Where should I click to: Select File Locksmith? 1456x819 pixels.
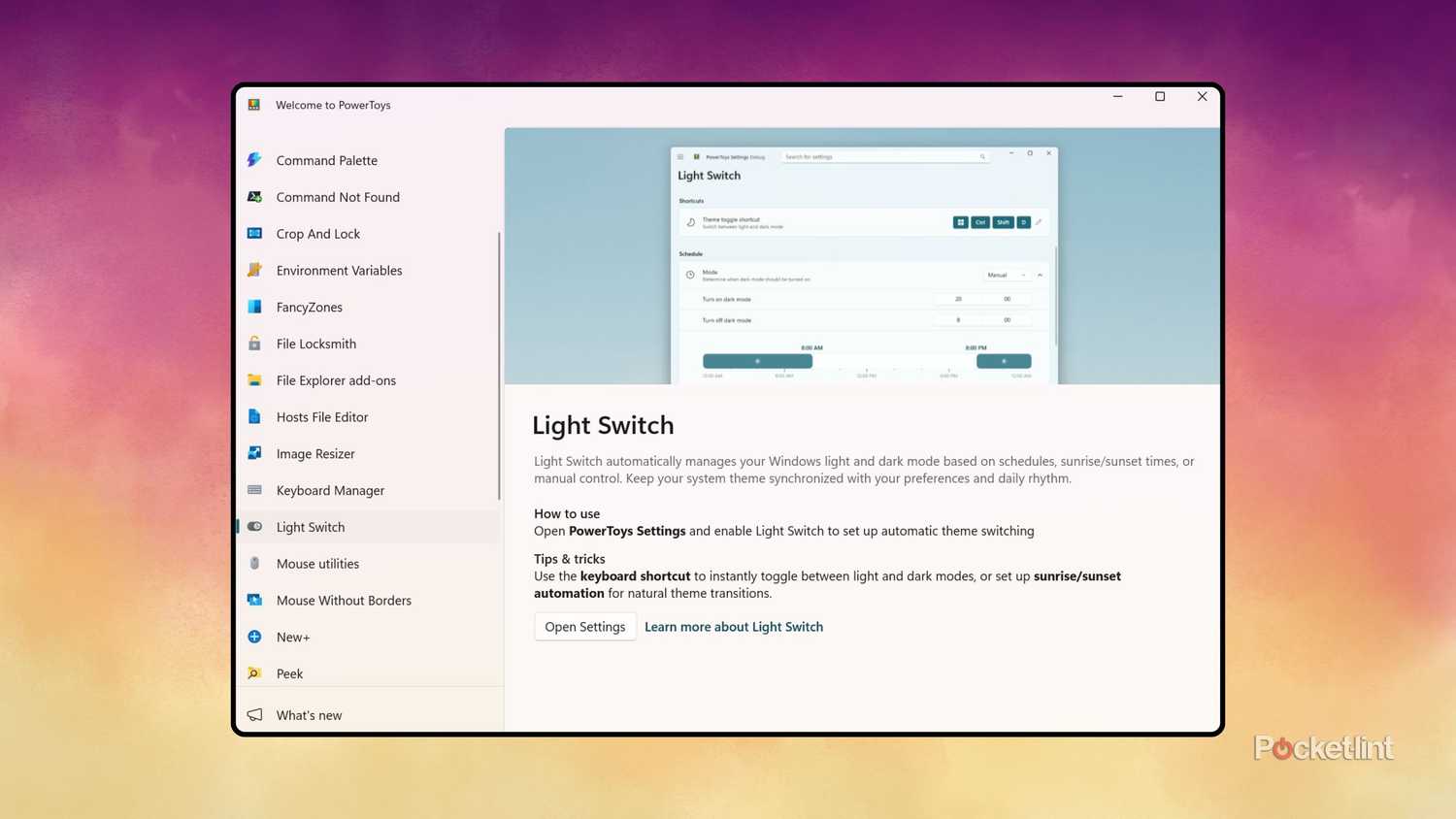[x=315, y=344]
